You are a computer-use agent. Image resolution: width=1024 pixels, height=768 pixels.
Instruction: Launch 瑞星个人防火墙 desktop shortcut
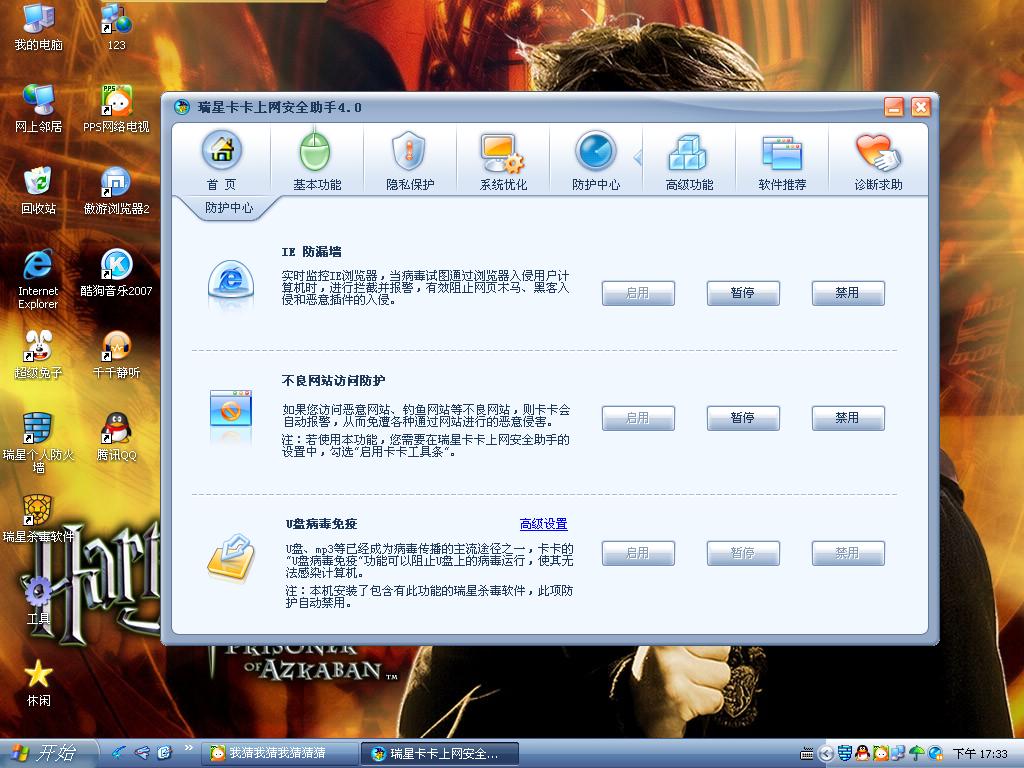(39, 443)
